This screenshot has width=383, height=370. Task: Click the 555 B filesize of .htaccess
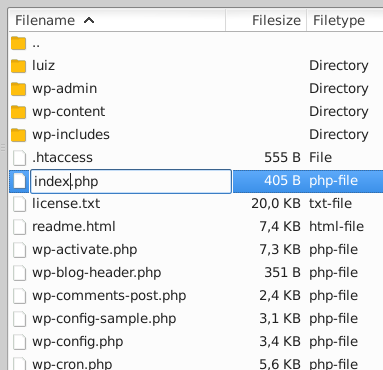[282, 157]
